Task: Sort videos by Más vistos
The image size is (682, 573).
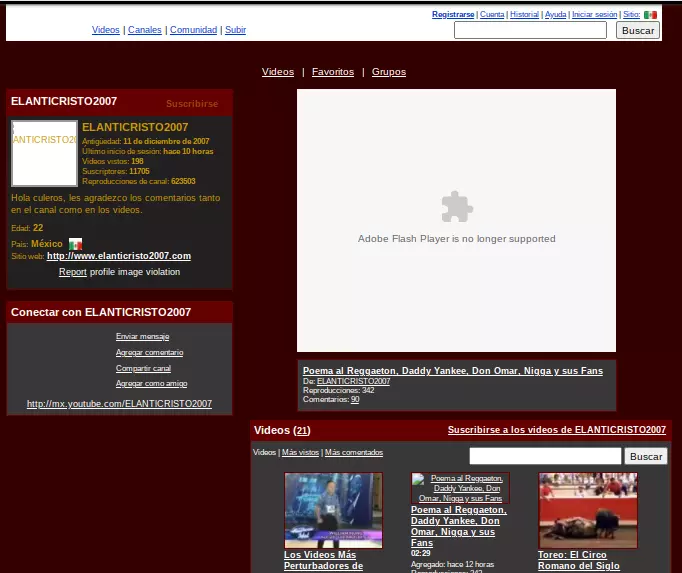Action: (x=301, y=453)
